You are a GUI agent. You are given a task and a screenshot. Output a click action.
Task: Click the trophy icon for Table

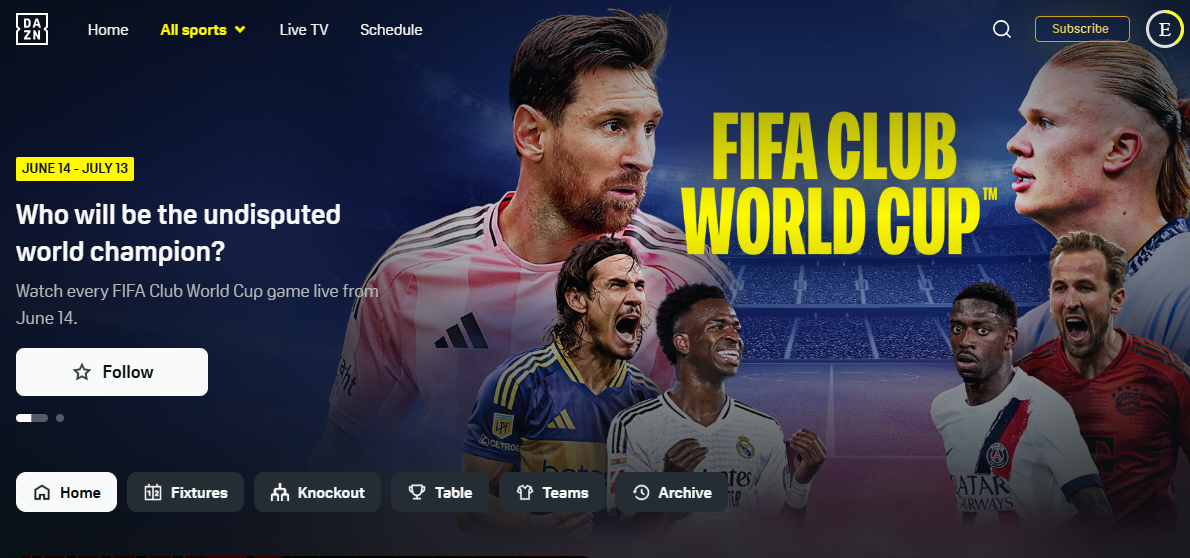[417, 493]
